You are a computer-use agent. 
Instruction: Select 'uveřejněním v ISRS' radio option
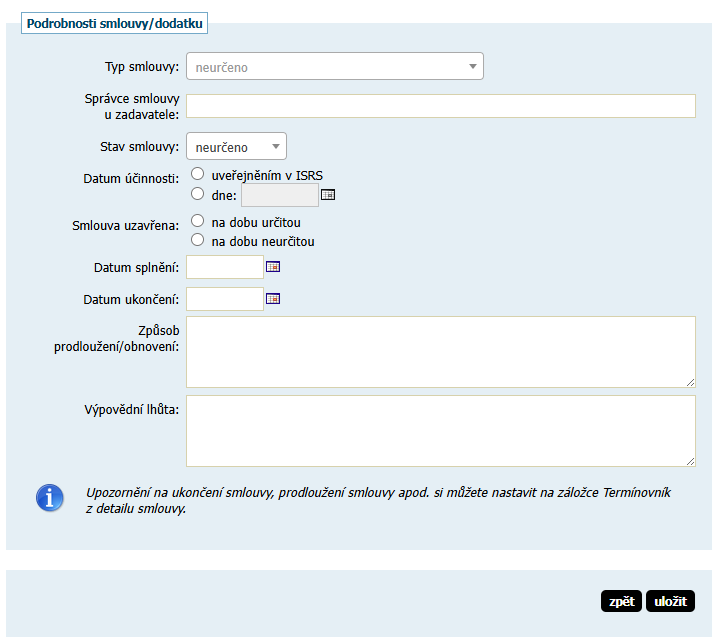click(197, 174)
